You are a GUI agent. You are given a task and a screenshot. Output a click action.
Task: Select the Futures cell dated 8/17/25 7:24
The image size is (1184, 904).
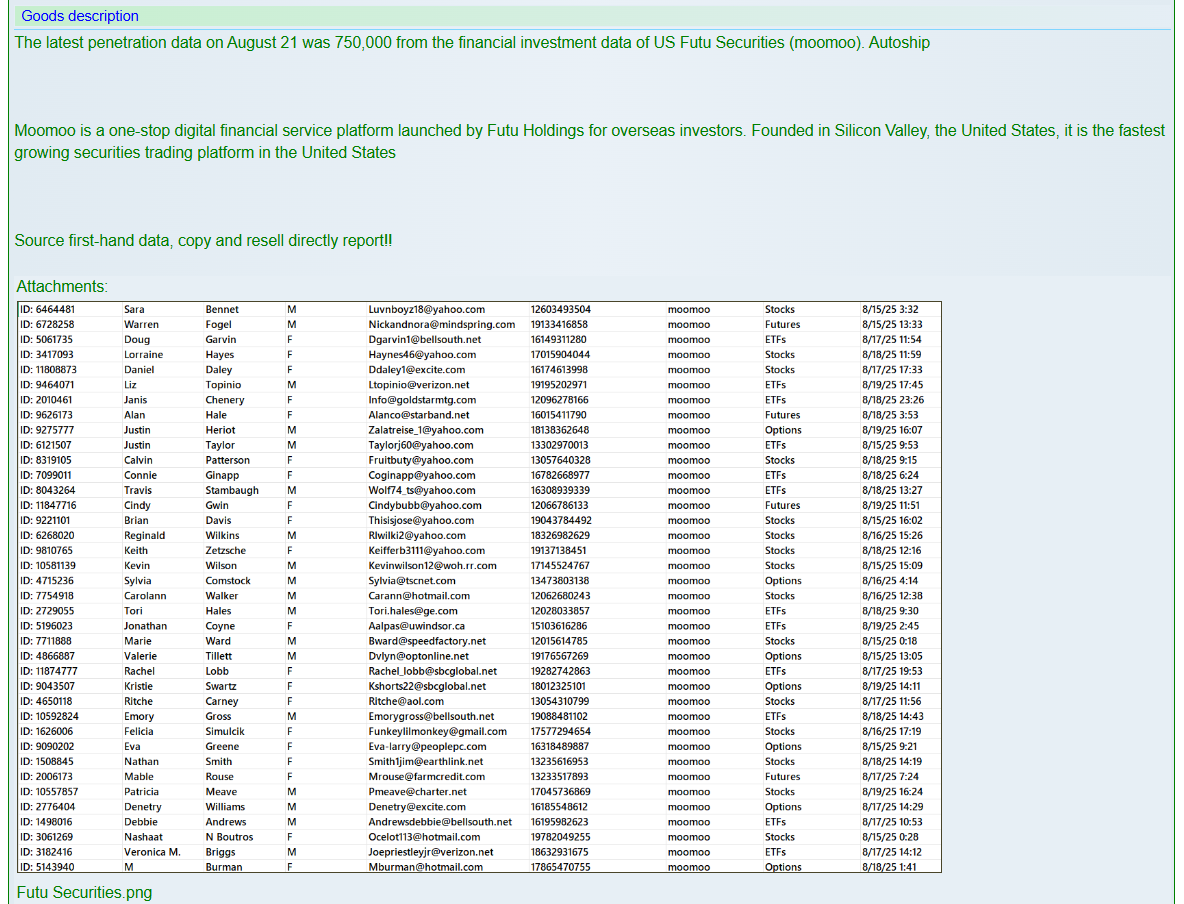[782, 777]
